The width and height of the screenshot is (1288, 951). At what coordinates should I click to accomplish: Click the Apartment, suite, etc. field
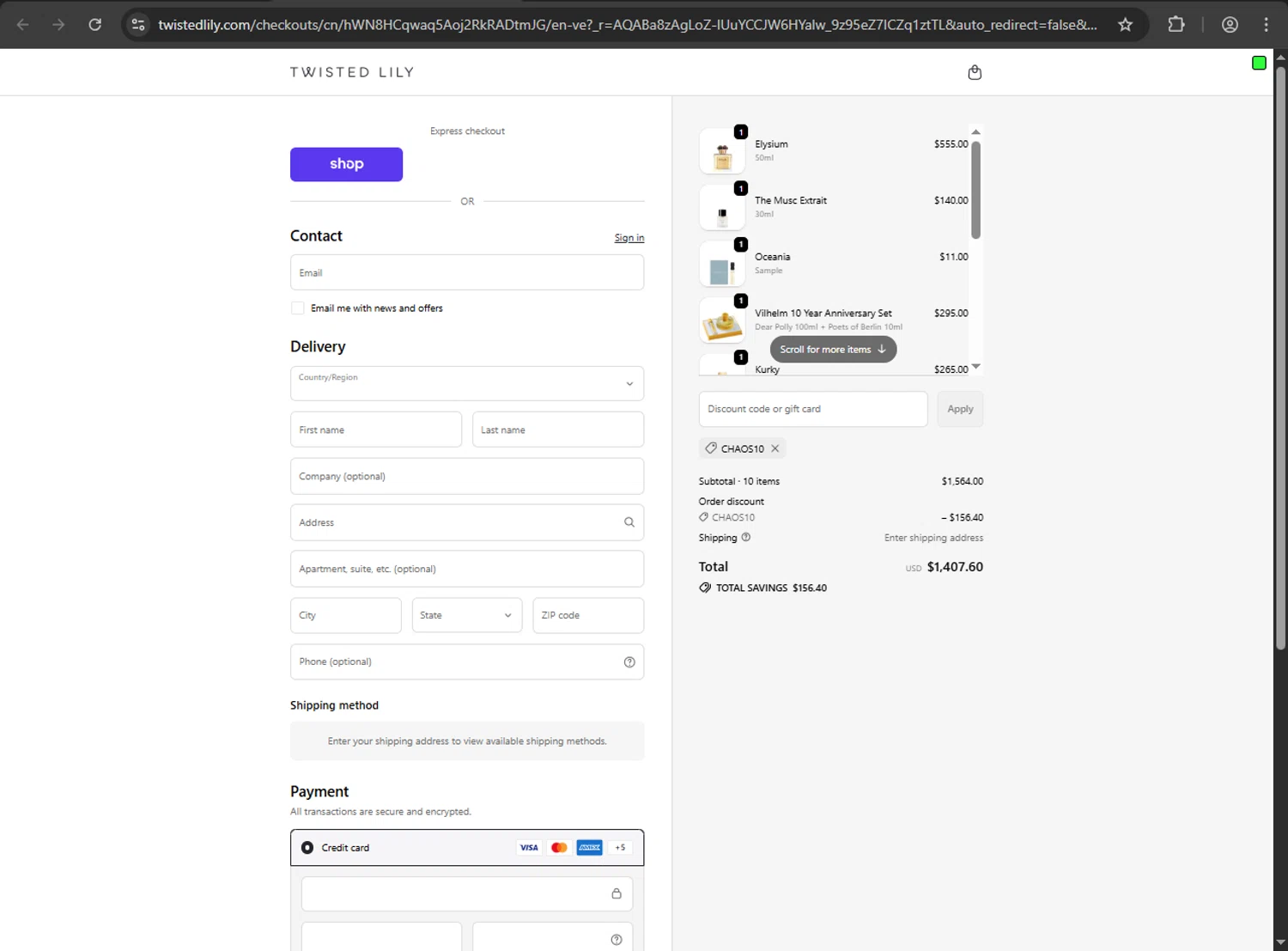click(467, 569)
